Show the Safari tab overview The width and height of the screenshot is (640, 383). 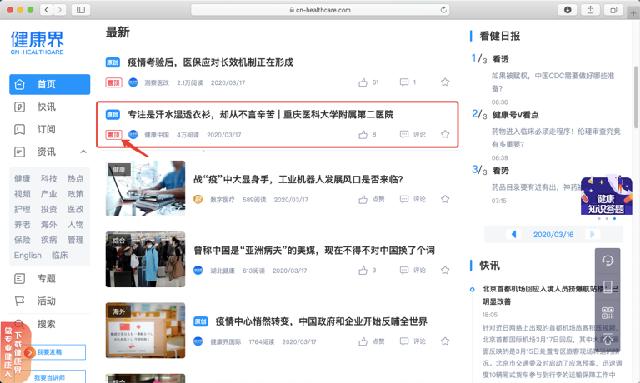[x=613, y=10]
